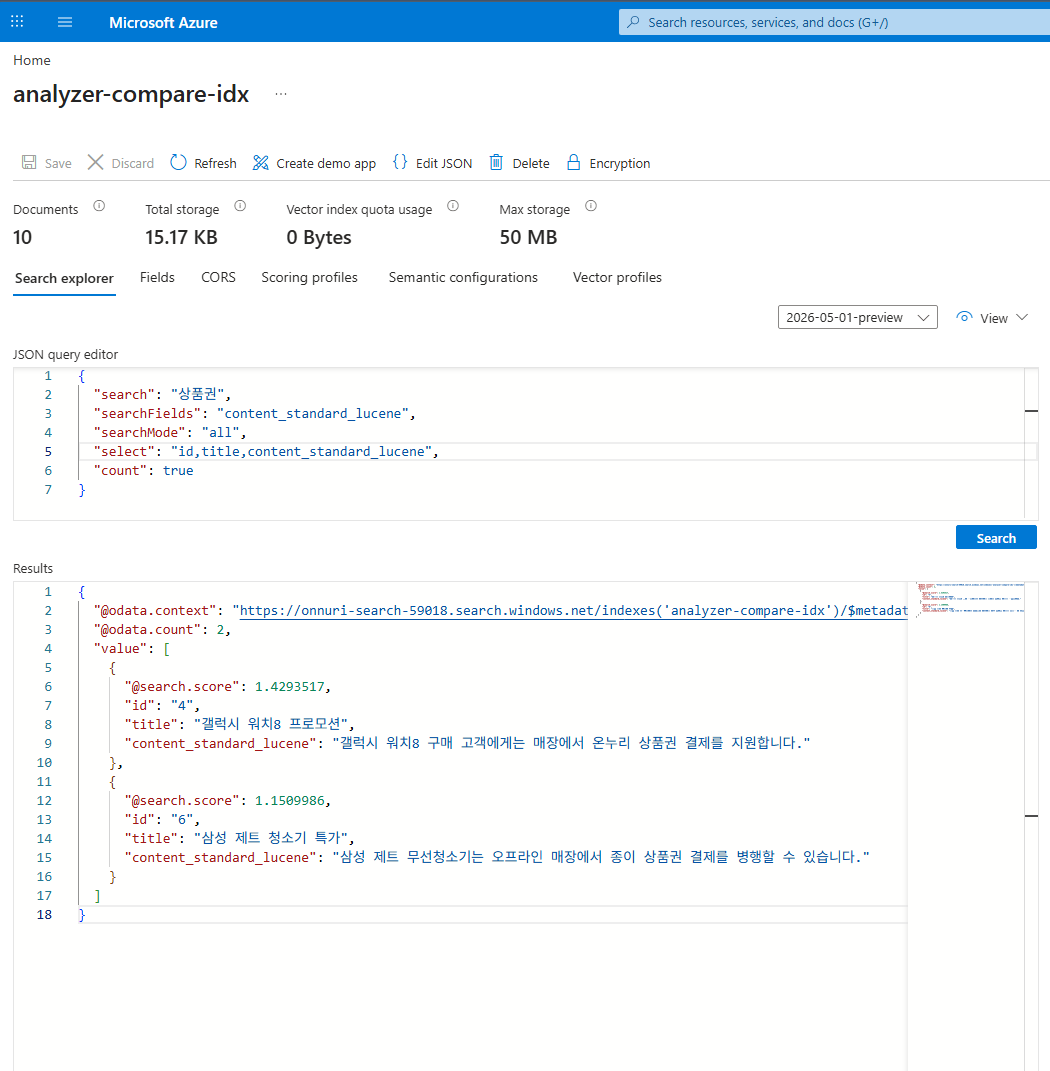Image resolution: width=1050 pixels, height=1071 pixels.
Task: Select the Search explorer tab
Action: [64, 278]
